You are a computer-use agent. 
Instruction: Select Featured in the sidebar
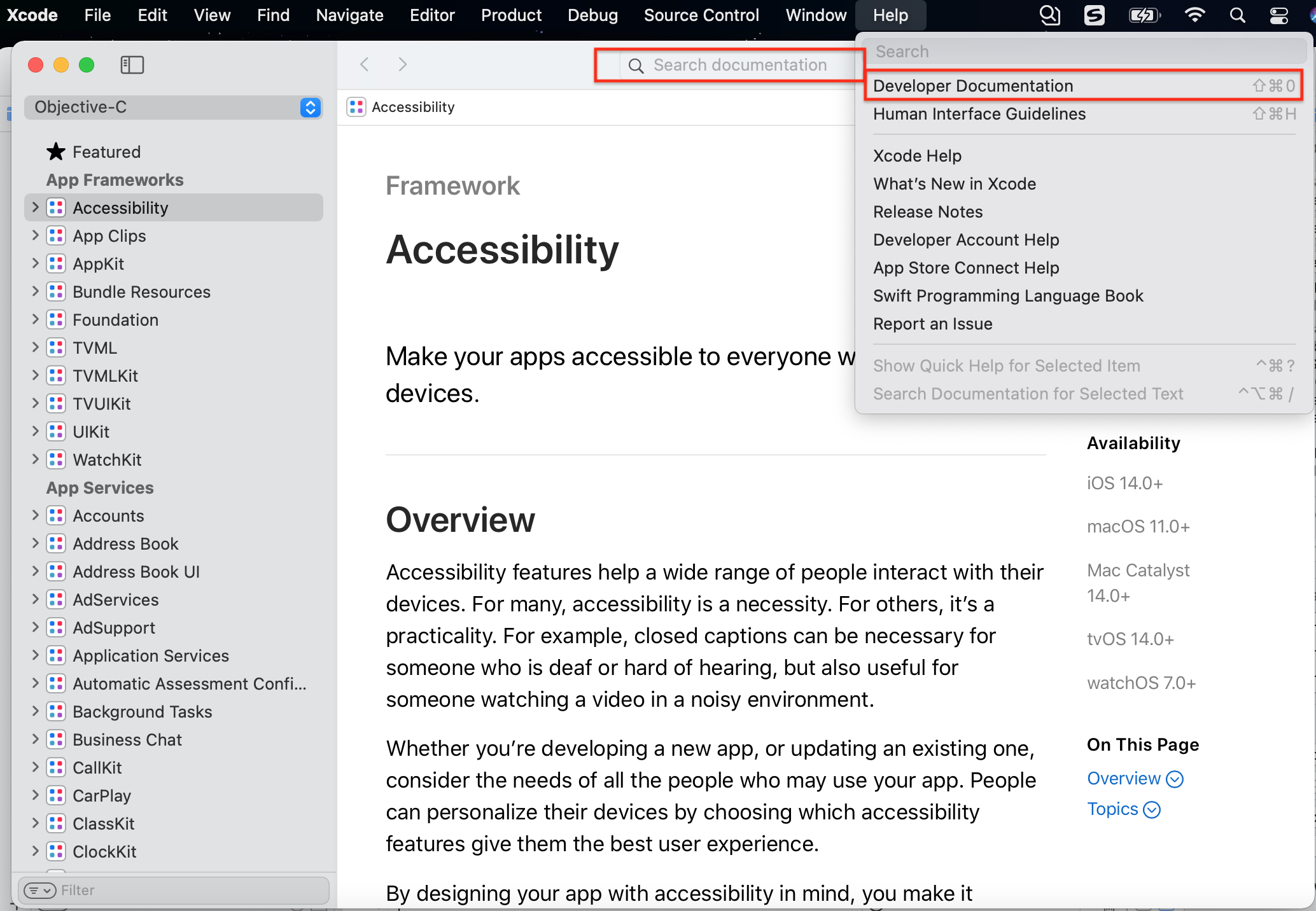tap(174, 151)
